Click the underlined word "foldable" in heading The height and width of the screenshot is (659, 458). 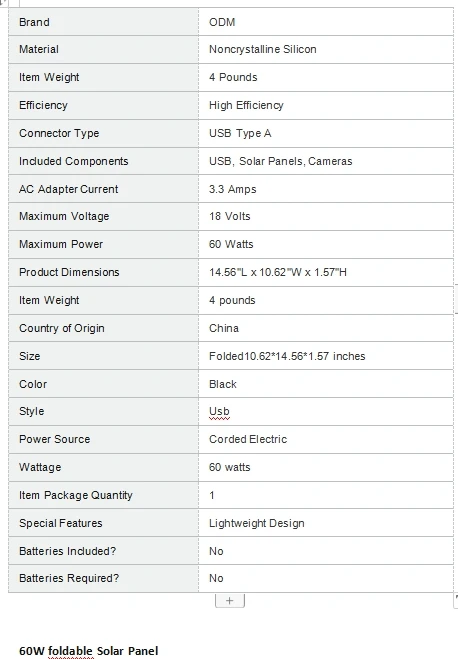pyautogui.click(x=71, y=651)
